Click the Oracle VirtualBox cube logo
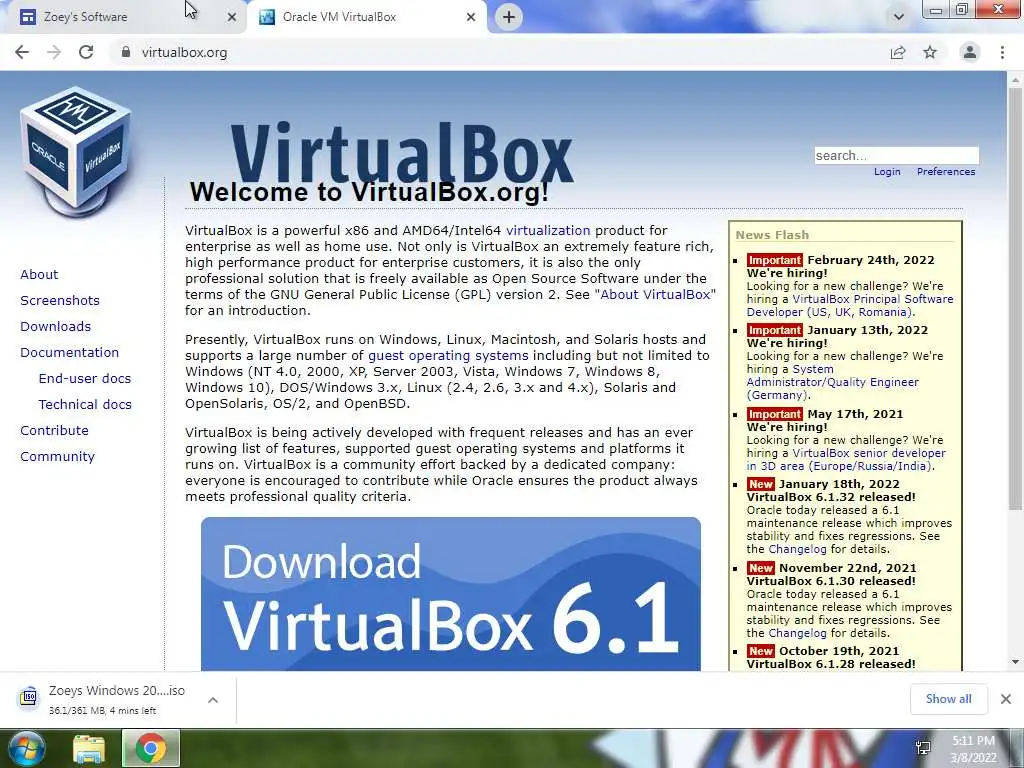1024x768 pixels. [76, 152]
